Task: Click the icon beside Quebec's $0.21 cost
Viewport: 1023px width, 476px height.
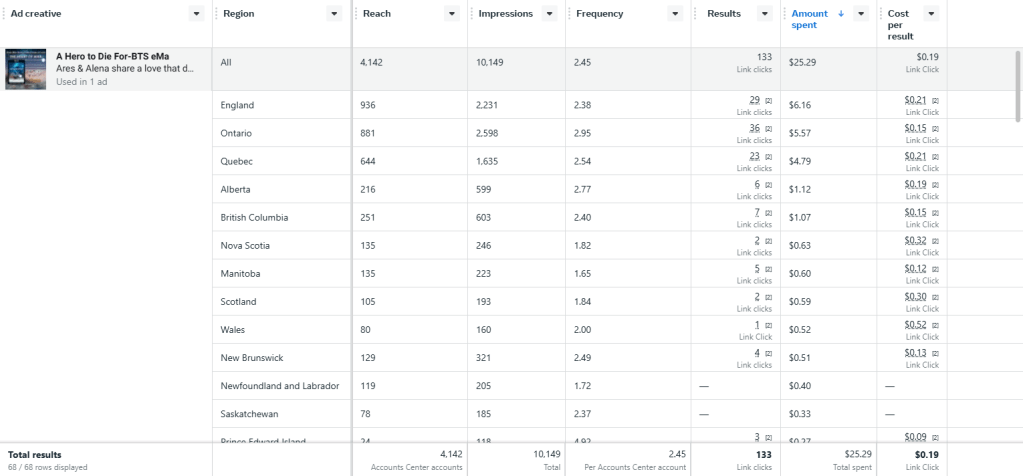Action: [x=935, y=157]
